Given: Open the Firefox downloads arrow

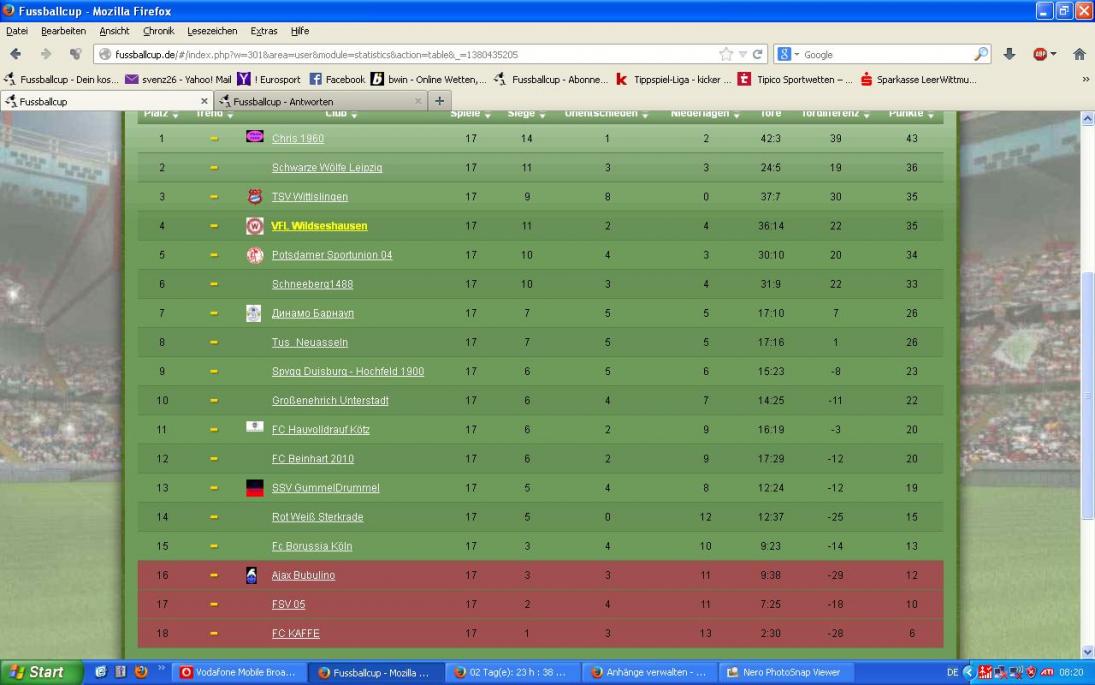Looking at the screenshot, I should pyautogui.click(x=1009, y=54).
